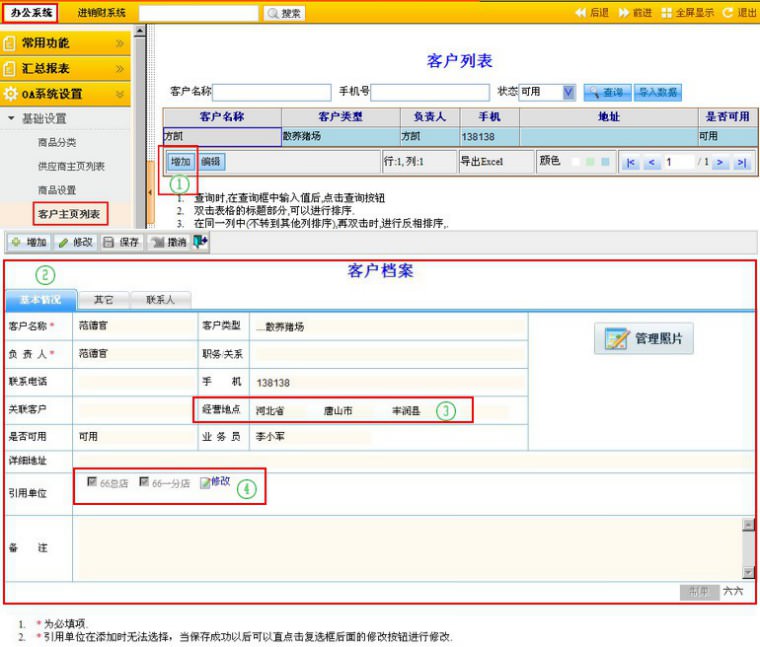
Task: Toggle 全屏显示 fullscreen display
Action: (x=667, y=13)
